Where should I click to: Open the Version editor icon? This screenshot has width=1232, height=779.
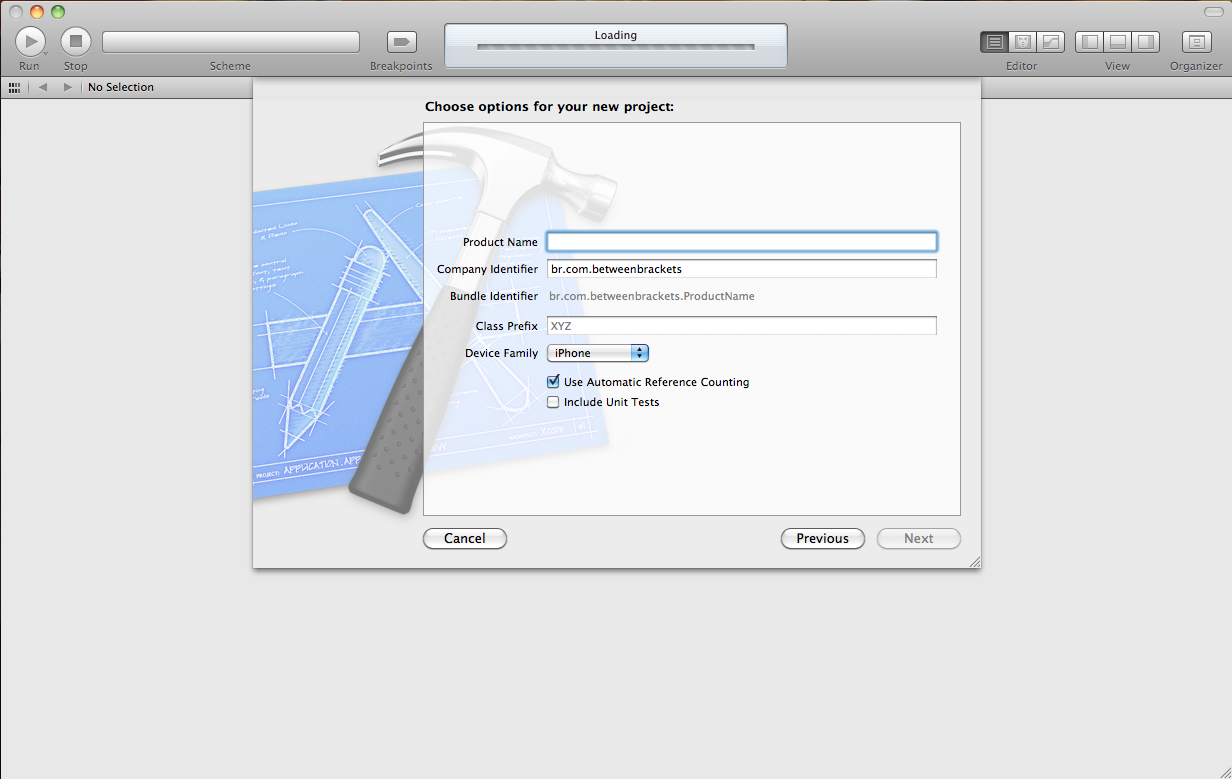(1051, 41)
